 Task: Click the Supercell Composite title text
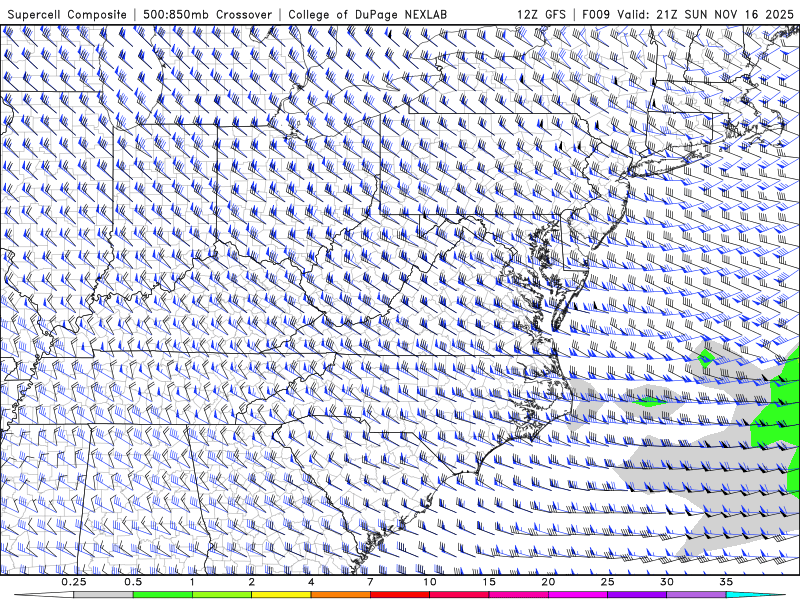pyautogui.click(x=67, y=14)
